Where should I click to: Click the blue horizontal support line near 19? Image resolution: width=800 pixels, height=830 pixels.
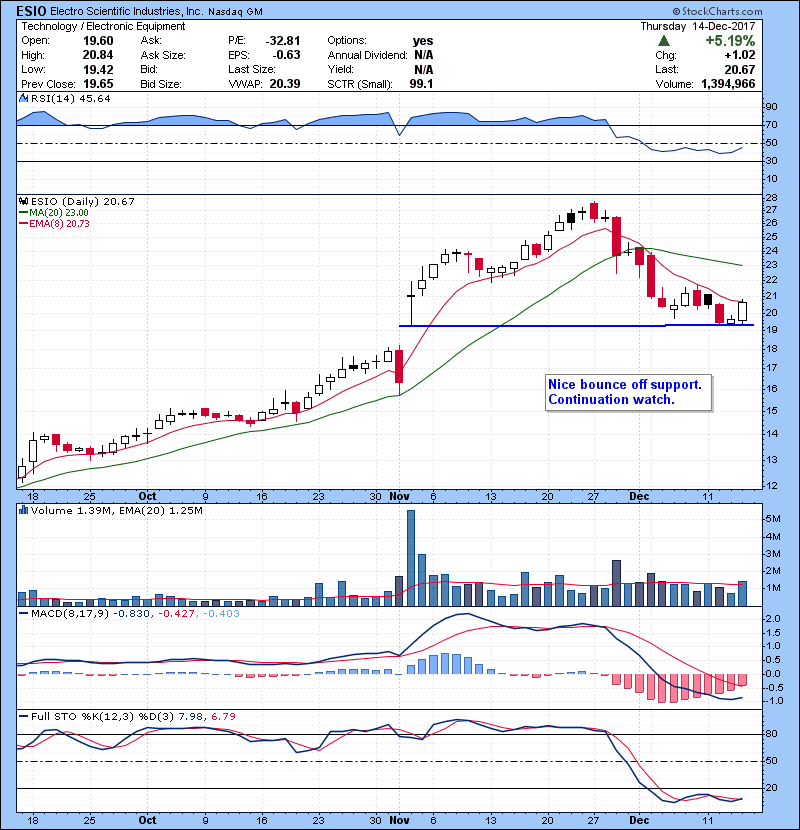point(576,326)
